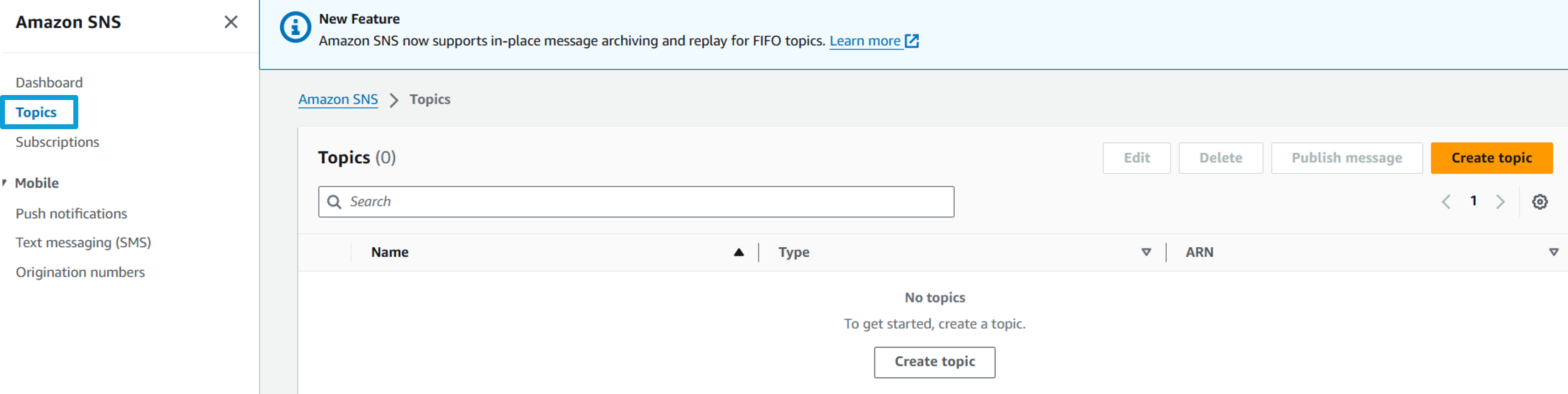Viewport: 1568px width, 394px height.
Task: Select page number 1
Action: point(1473,201)
